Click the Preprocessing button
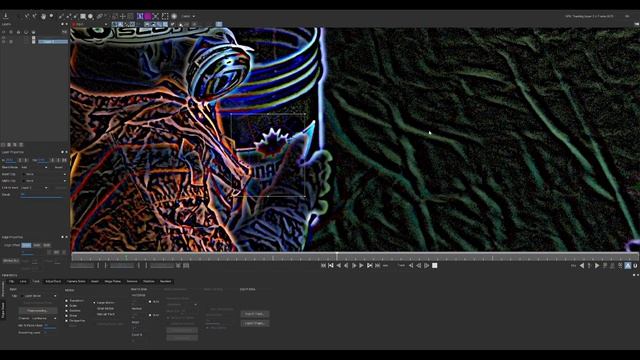This screenshot has width=640, height=360. click(x=38, y=311)
